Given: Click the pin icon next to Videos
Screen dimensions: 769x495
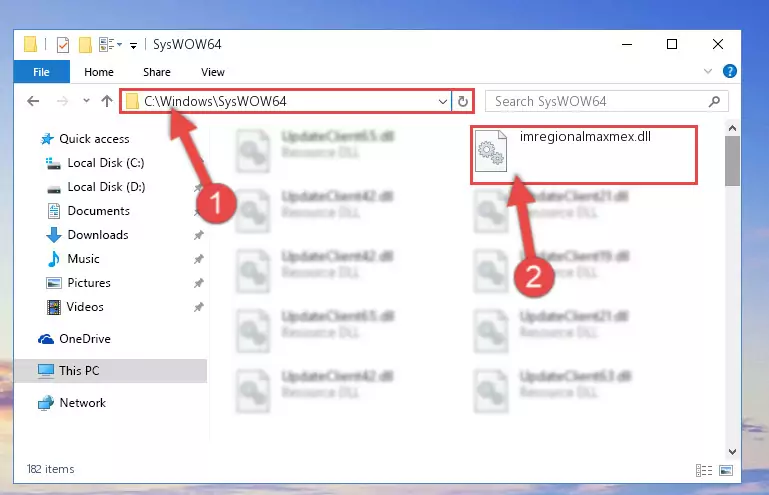Looking at the screenshot, I should coord(199,307).
